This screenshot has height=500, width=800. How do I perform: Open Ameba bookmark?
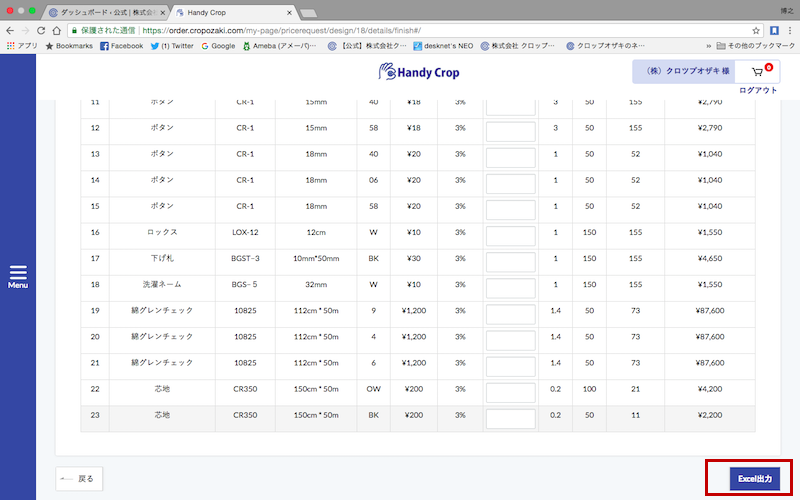tap(279, 46)
